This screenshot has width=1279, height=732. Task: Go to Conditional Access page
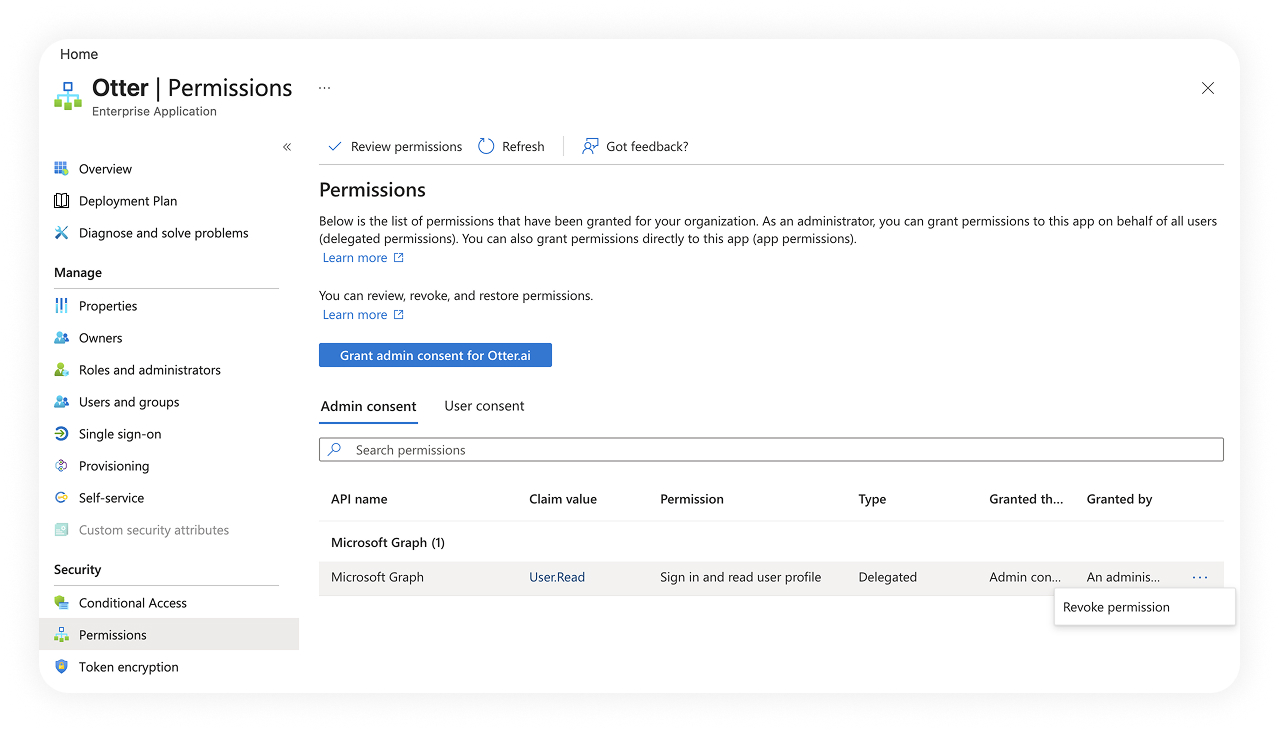[132, 603]
